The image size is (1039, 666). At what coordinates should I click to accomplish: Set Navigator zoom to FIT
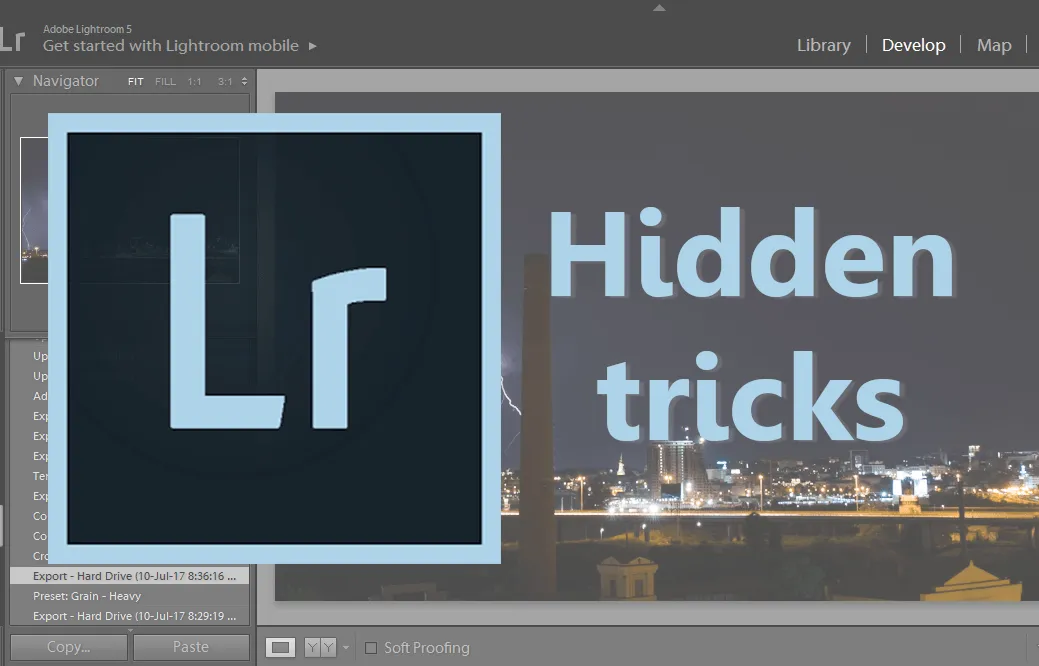point(135,82)
